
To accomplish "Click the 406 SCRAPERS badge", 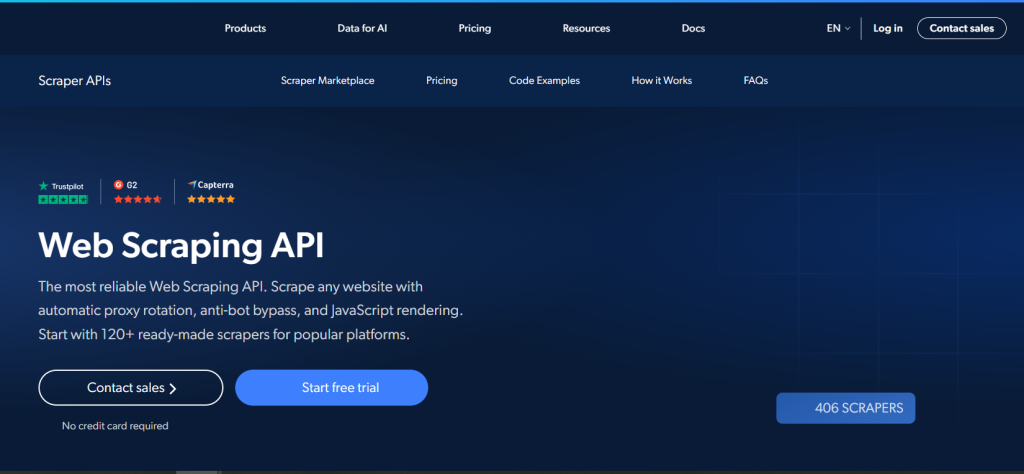I will (x=845, y=408).
